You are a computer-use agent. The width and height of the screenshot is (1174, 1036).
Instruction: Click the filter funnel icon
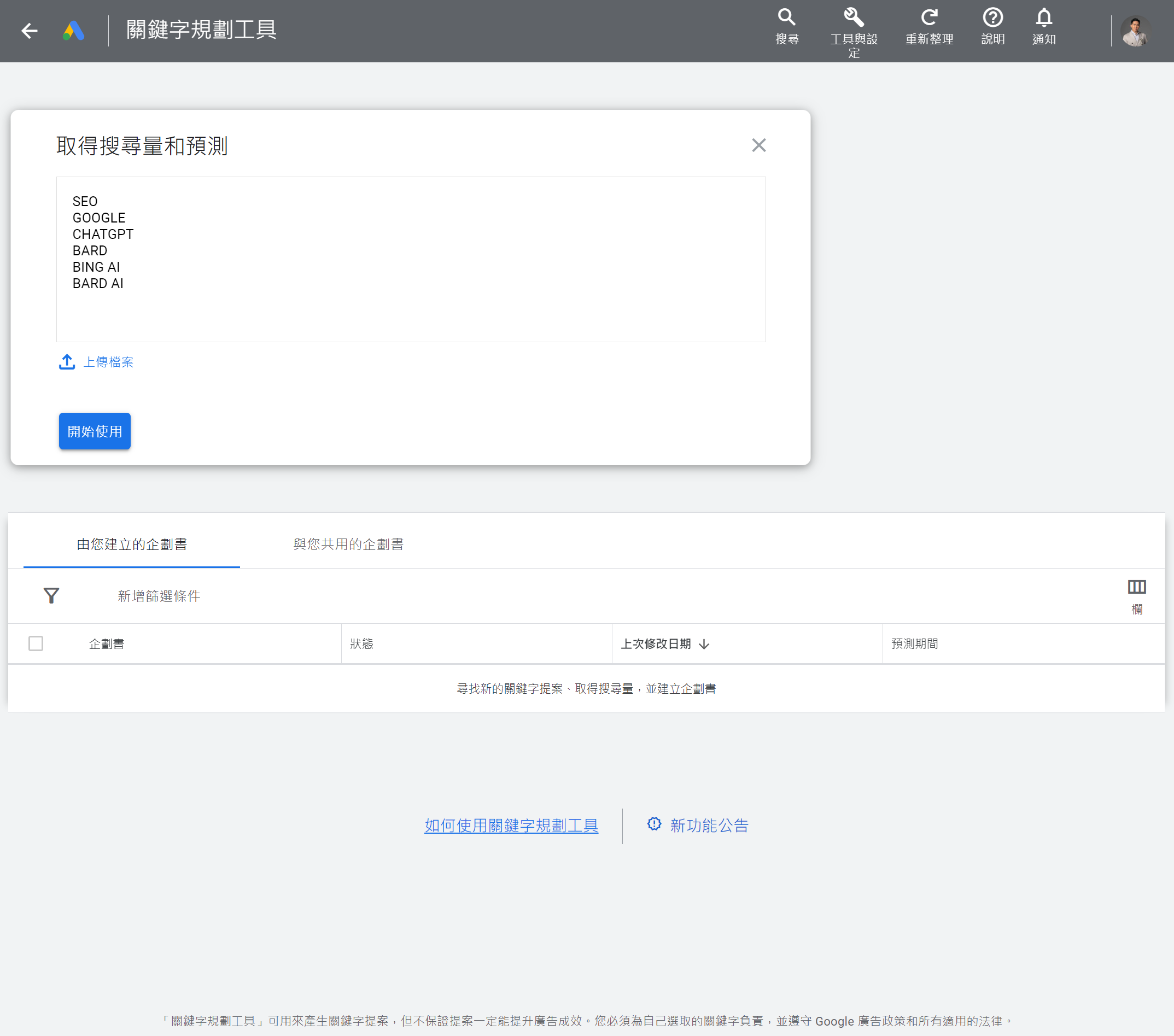pos(51,595)
